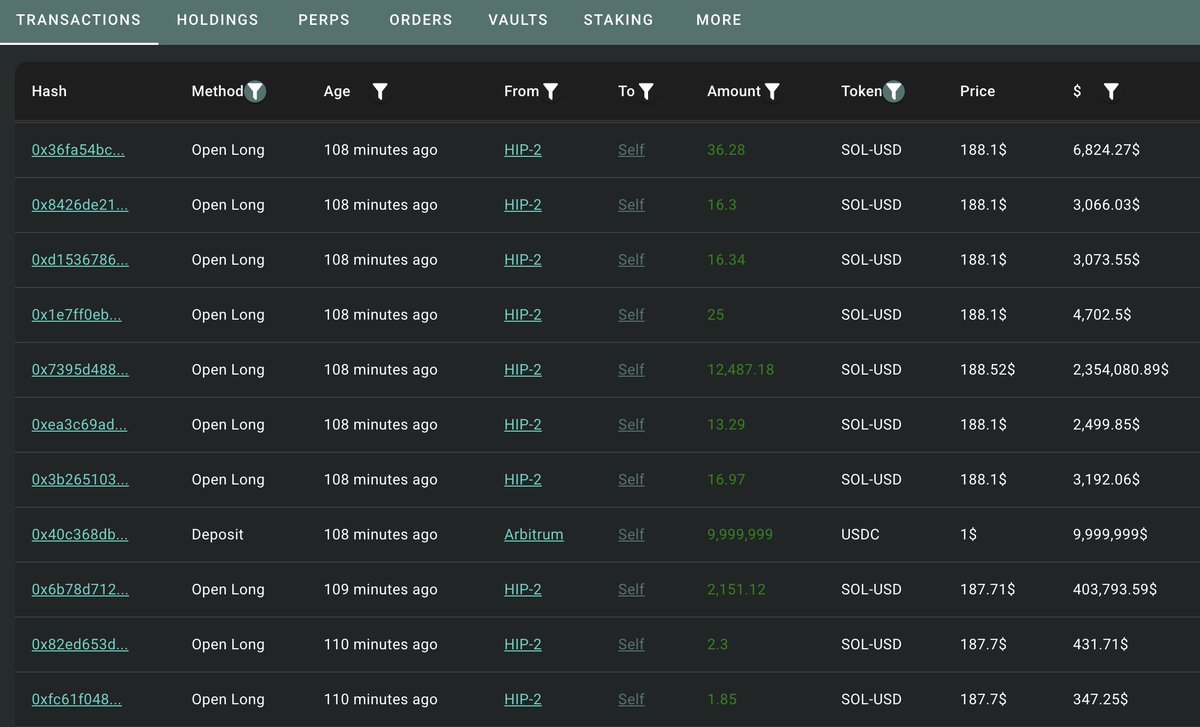Open the deposit transaction 0x40c368db
The width and height of the screenshot is (1200, 727).
[x=80, y=535]
